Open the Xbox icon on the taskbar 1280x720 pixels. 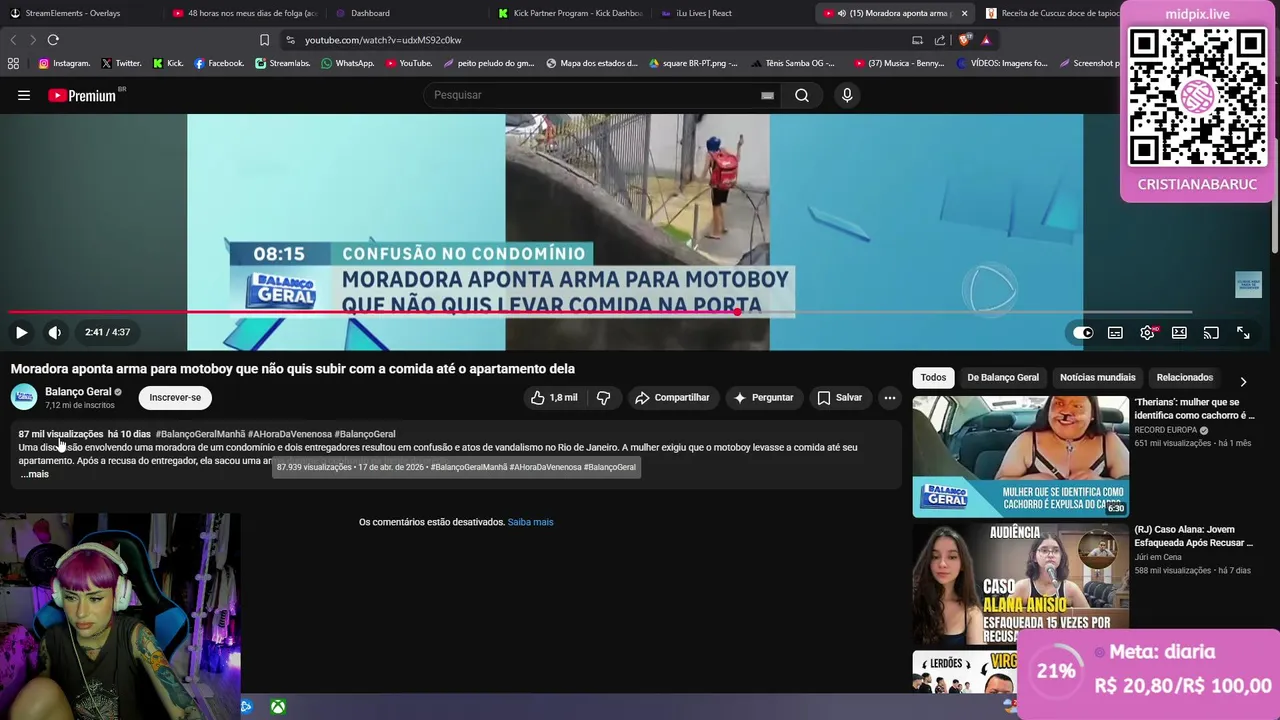point(278,707)
